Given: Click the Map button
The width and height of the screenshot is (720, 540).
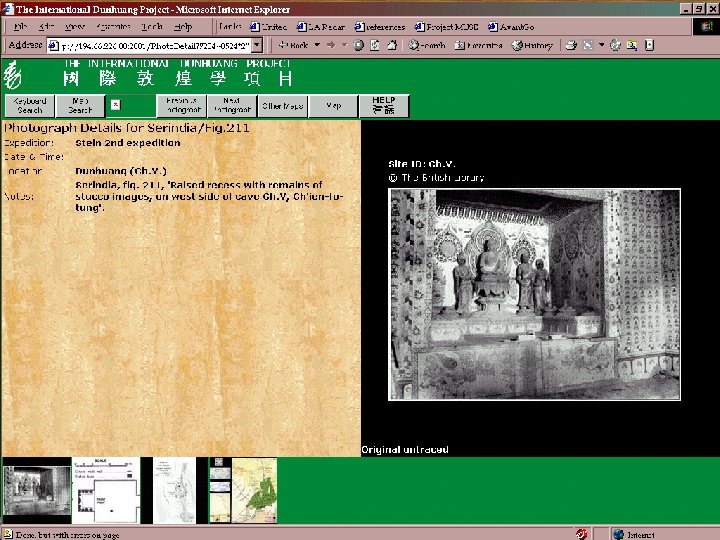Looking at the screenshot, I should tap(333, 106).
